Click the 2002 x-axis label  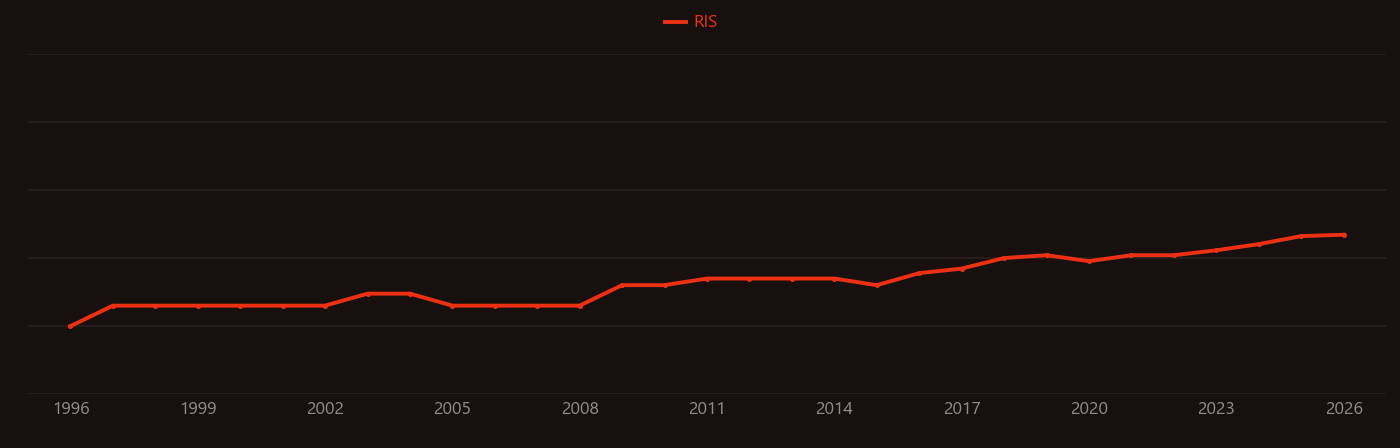click(325, 408)
